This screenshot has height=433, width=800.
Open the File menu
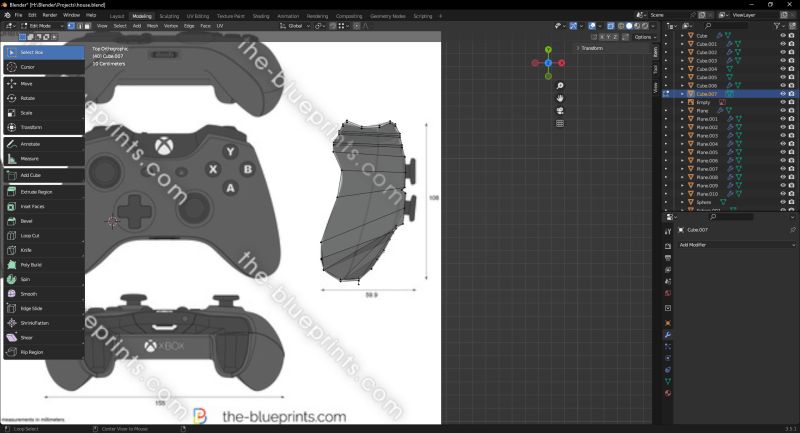pyautogui.click(x=18, y=15)
